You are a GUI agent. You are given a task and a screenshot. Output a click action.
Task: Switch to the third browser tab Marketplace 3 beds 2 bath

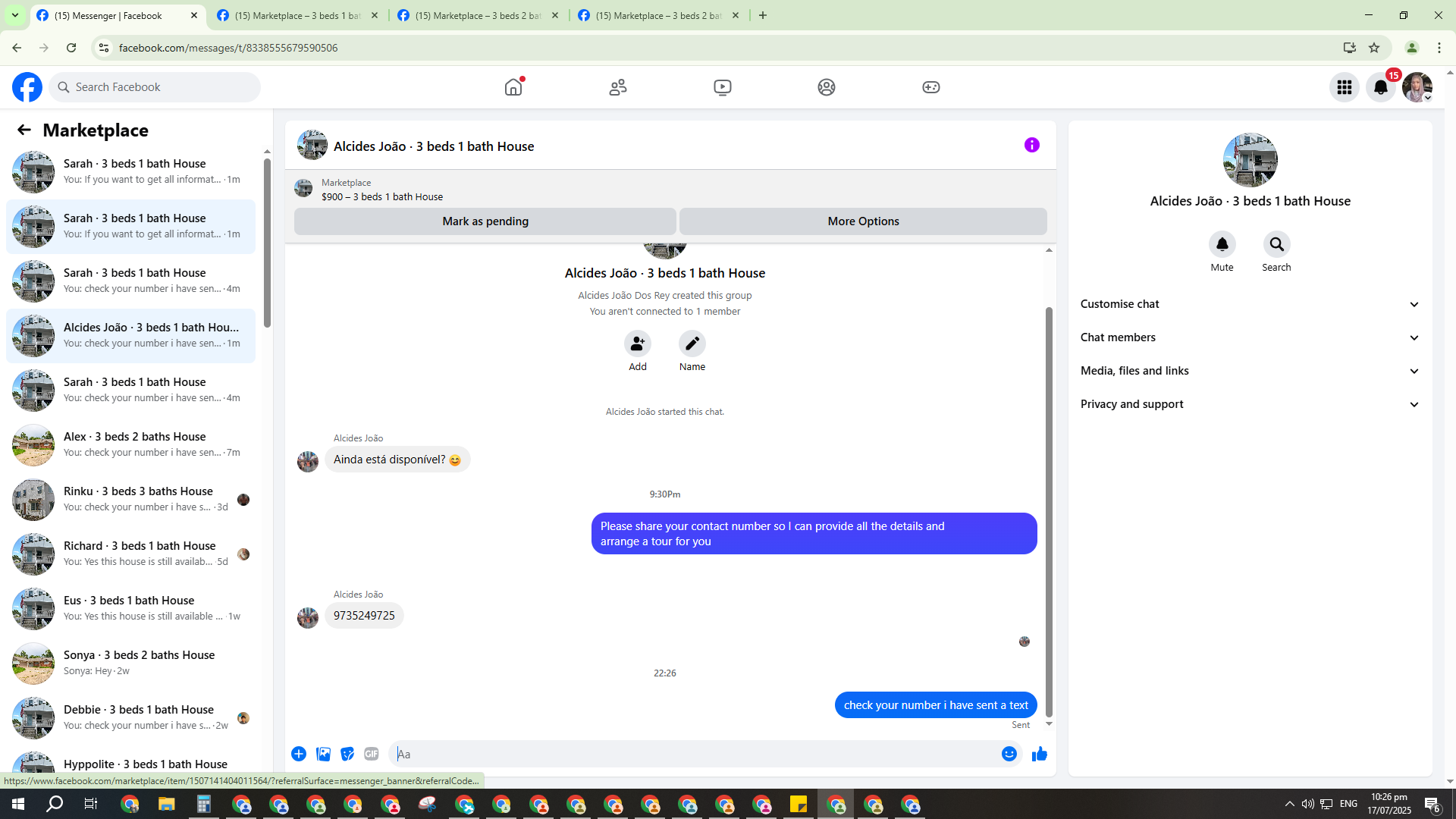478,15
